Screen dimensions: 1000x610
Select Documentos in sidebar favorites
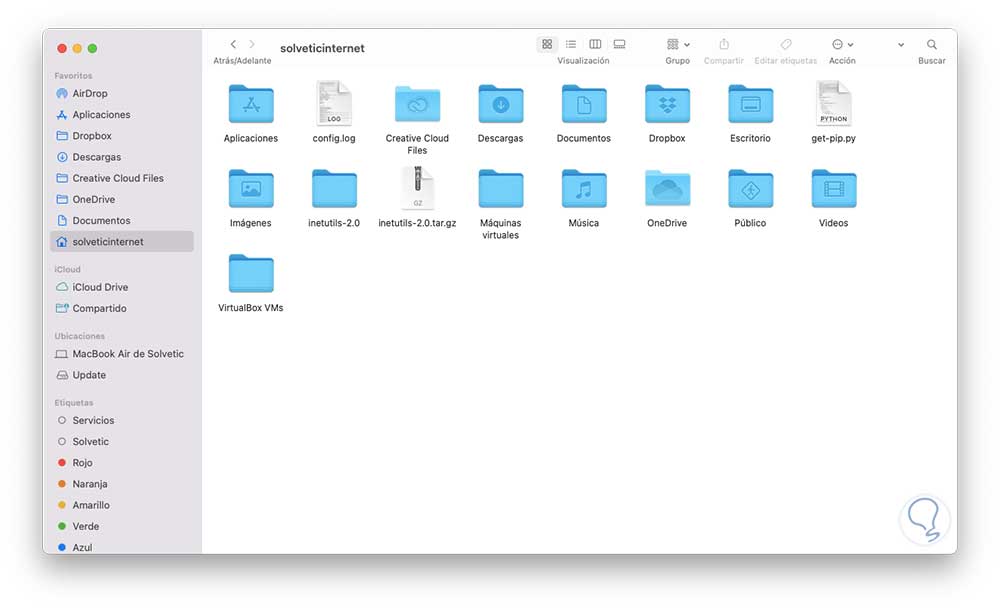coord(122,220)
